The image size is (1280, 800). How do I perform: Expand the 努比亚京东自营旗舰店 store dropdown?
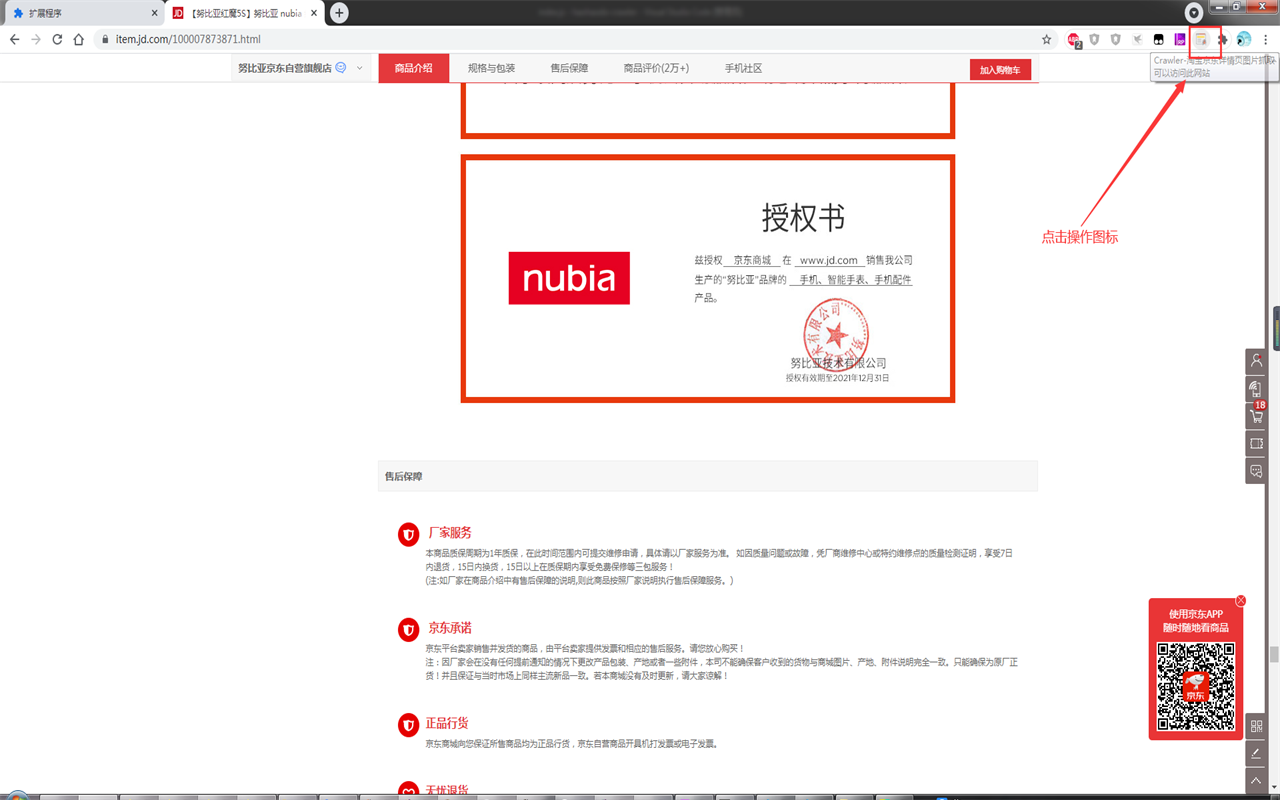(x=359, y=68)
